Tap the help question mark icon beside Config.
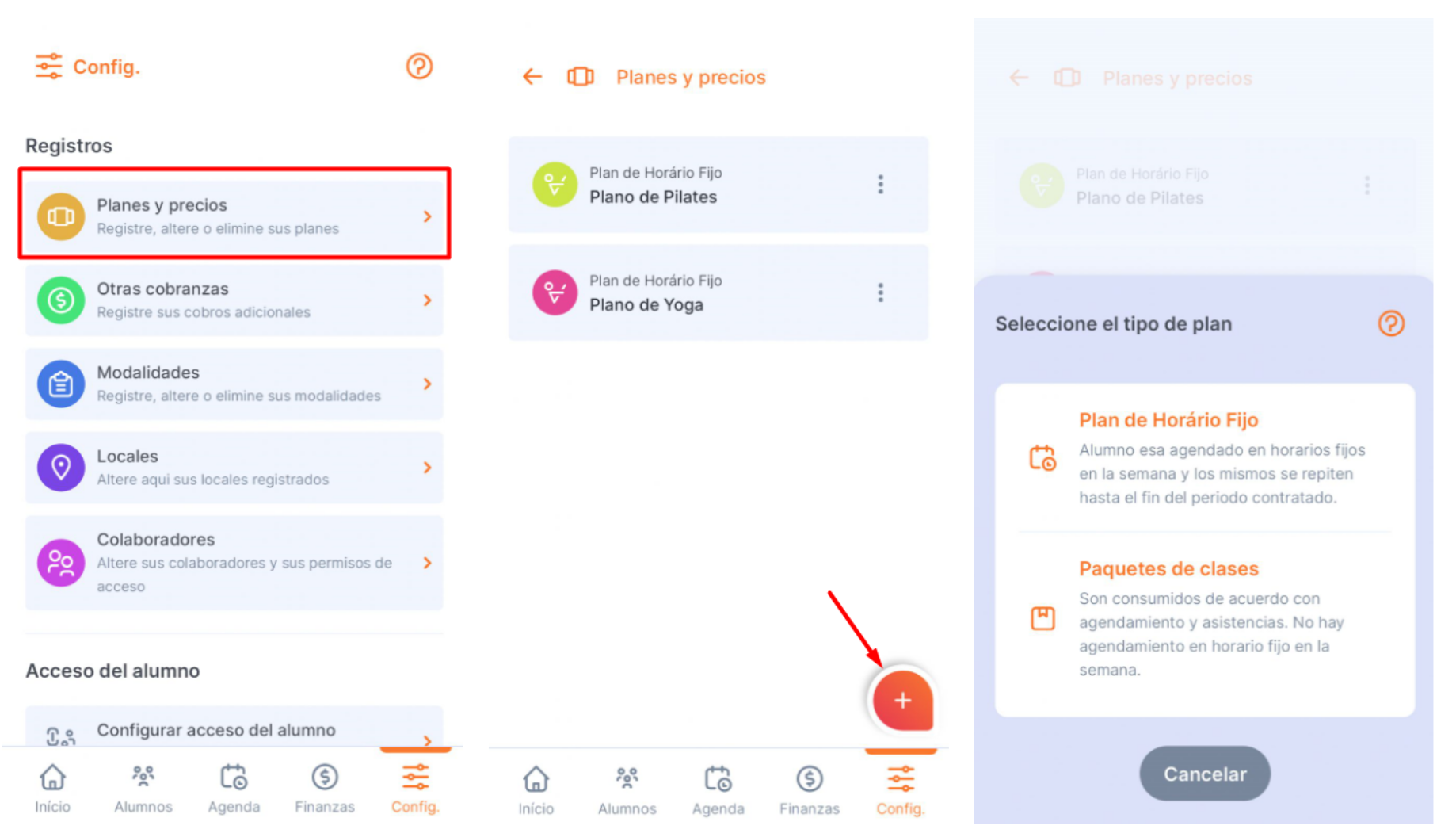This screenshot has width=1456, height=837. coord(419,67)
